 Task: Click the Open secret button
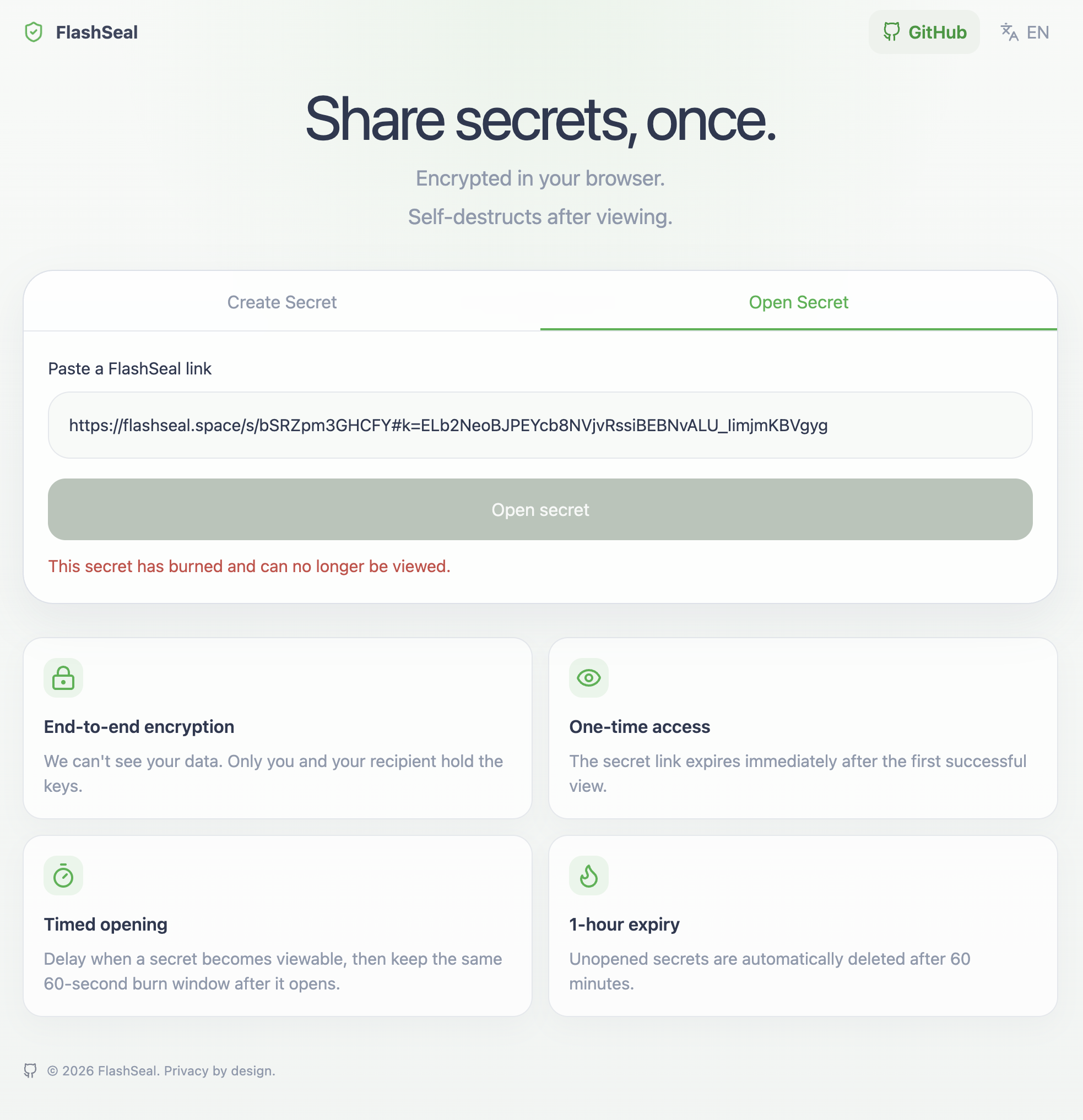[540, 509]
